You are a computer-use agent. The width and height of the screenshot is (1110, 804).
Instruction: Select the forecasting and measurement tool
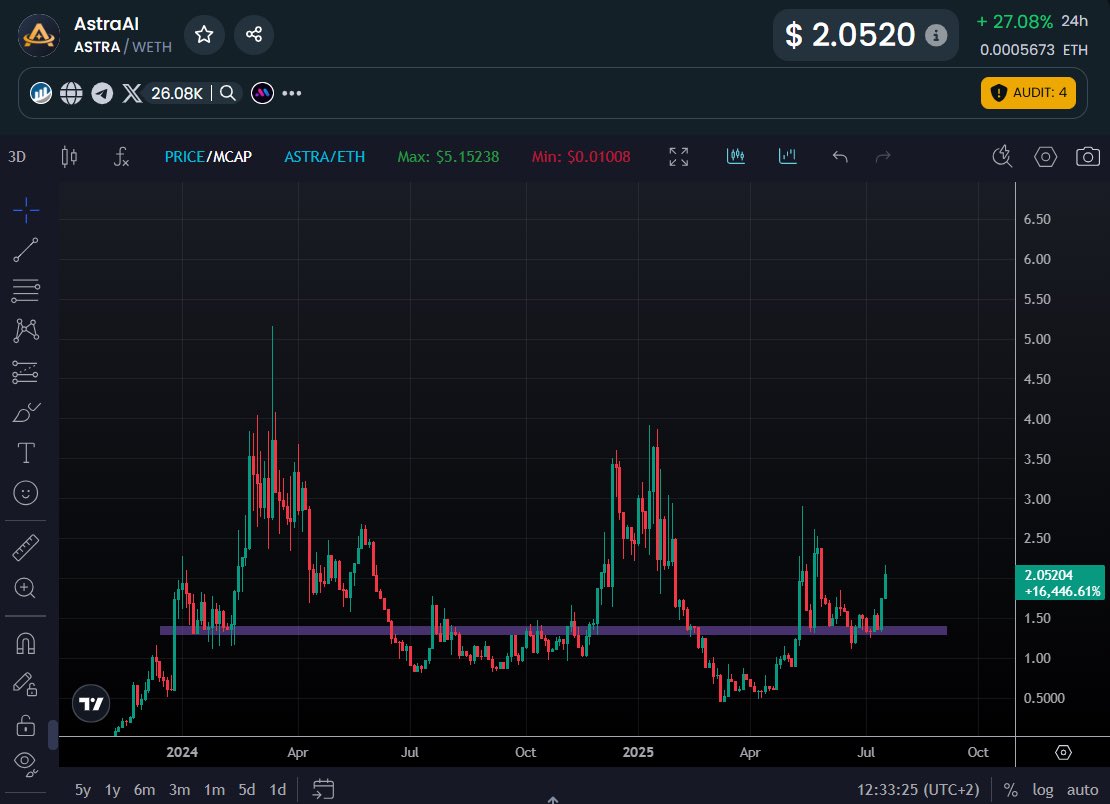25,372
